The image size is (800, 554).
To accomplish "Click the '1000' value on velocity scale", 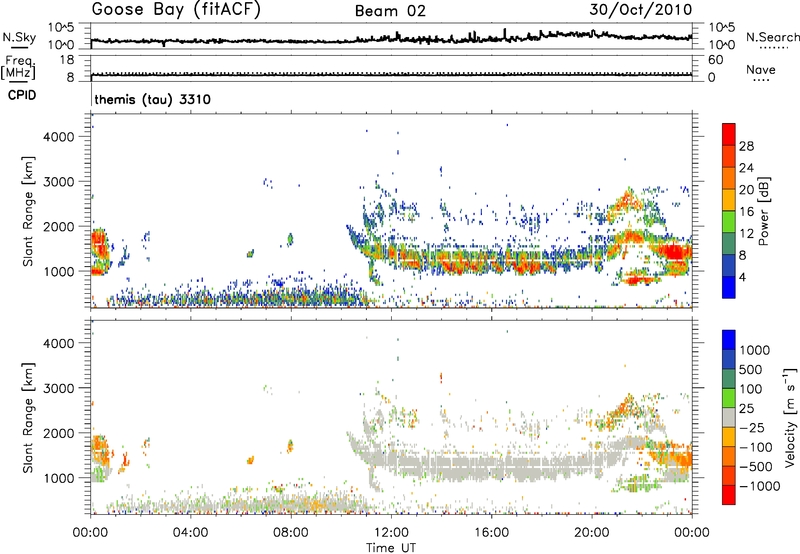I will (x=755, y=350).
